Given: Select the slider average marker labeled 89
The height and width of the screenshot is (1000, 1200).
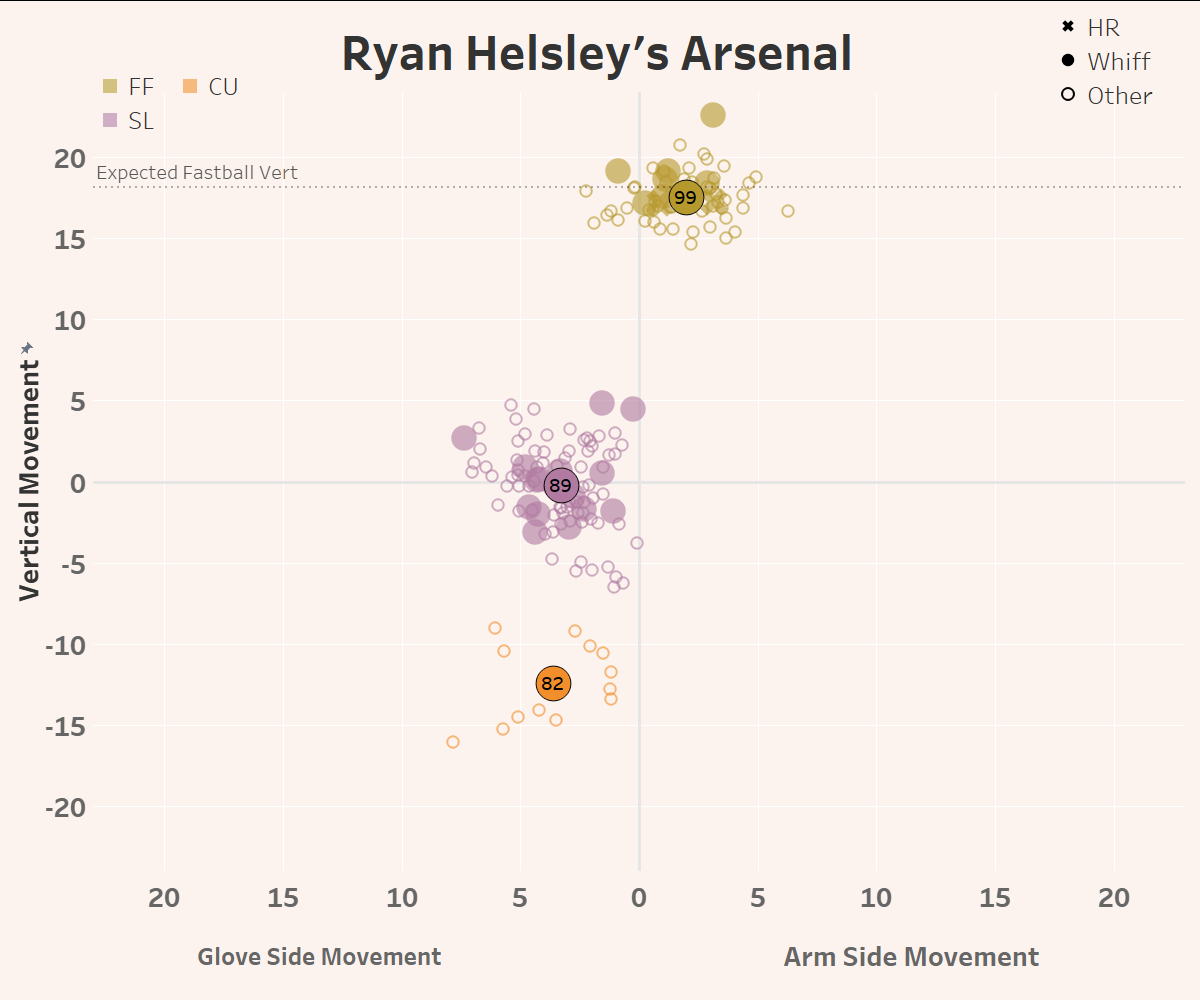Looking at the screenshot, I should coord(561,486).
